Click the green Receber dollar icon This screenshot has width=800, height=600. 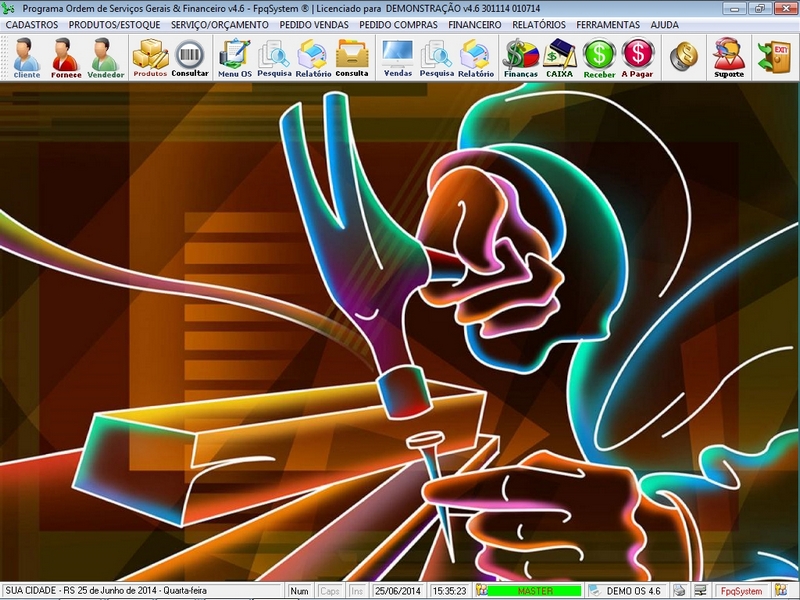coord(599,57)
